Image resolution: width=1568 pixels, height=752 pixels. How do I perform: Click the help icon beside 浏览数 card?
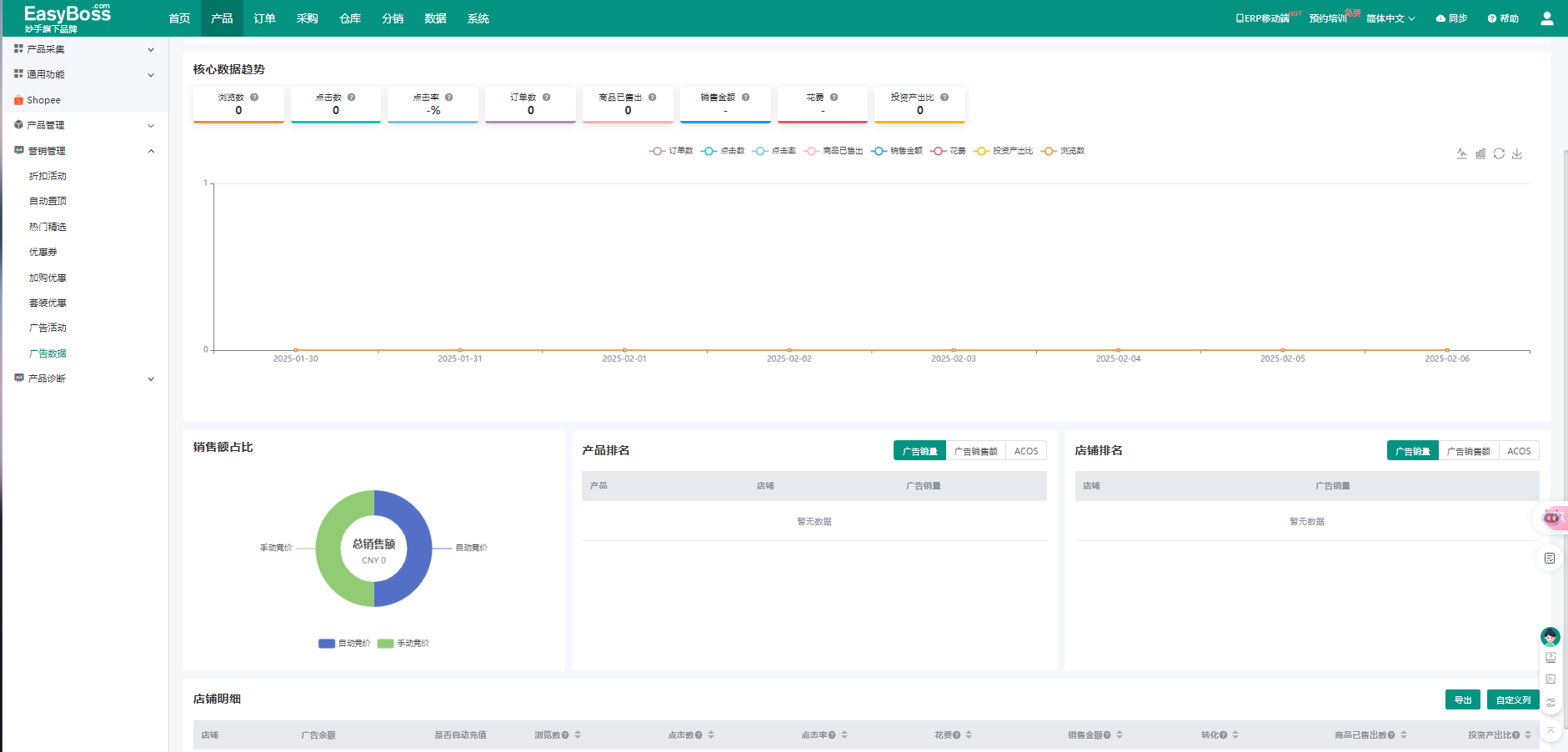coord(254,98)
